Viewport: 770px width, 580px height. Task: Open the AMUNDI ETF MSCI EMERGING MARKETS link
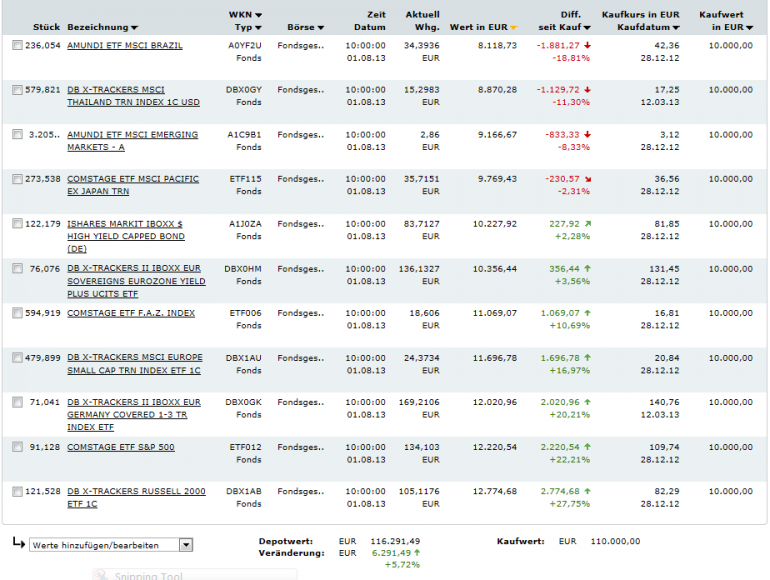click(133, 141)
